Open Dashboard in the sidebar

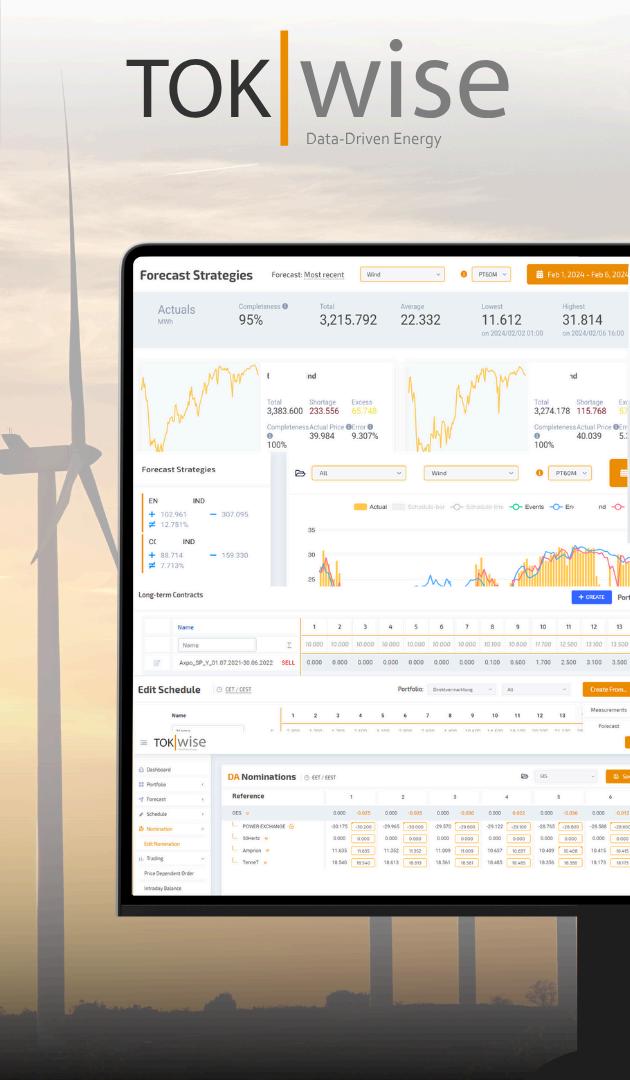[x=158, y=769]
